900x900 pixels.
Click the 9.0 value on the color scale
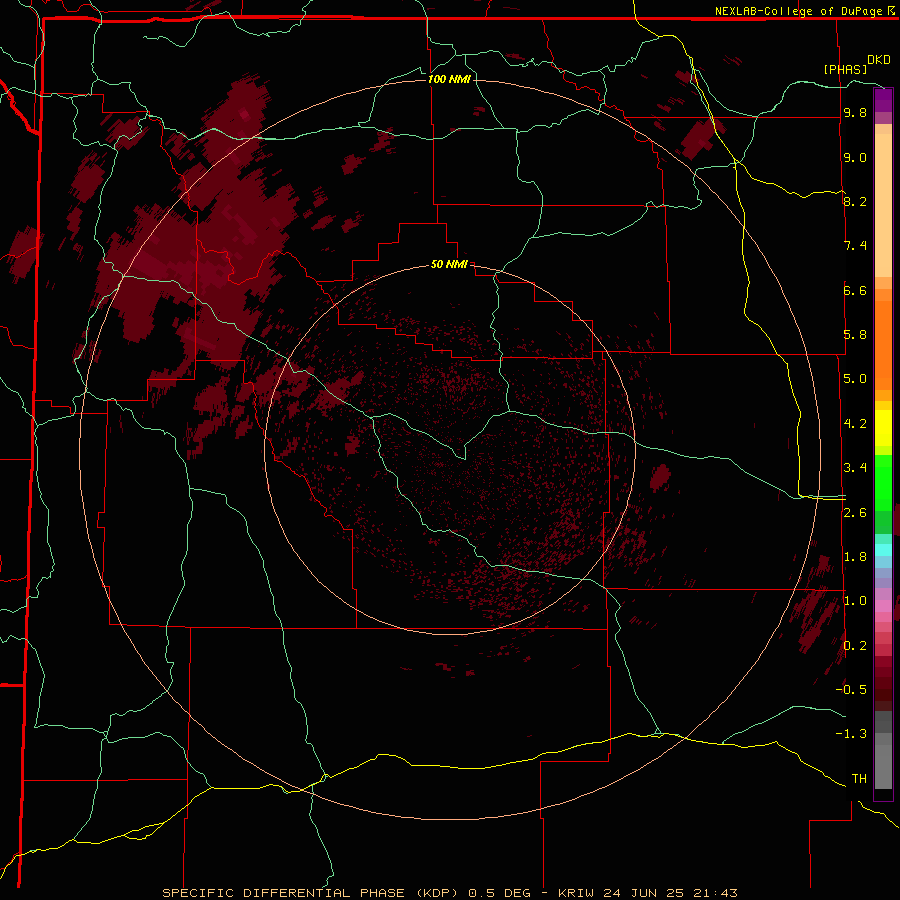(x=855, y=157)
